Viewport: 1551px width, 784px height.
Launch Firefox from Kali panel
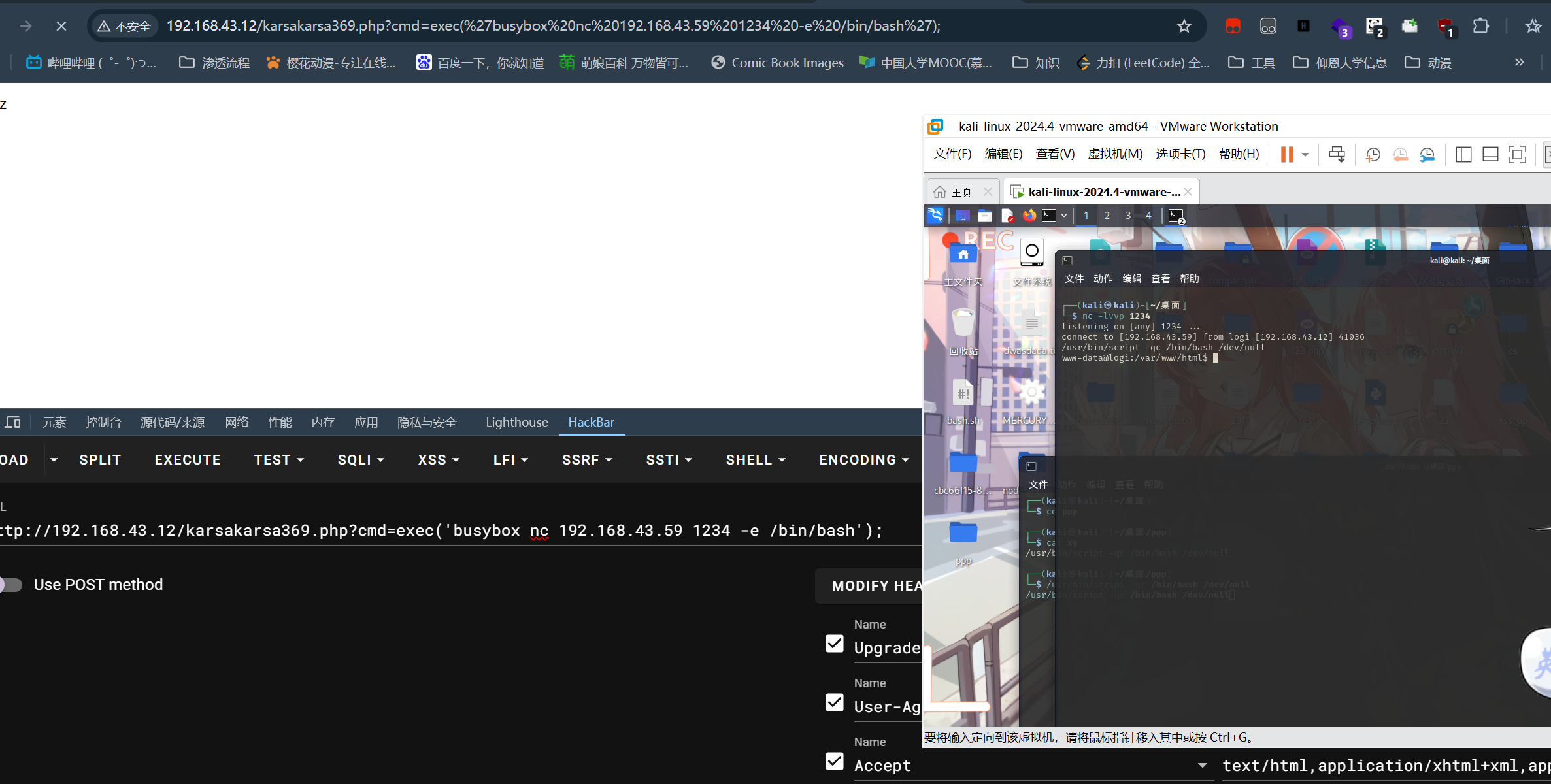coord(1029,216)
